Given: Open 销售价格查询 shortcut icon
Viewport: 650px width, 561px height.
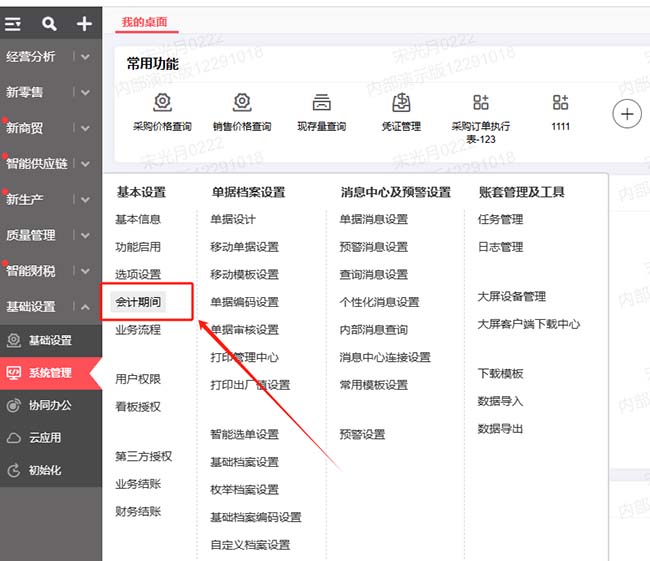Looking at the screenshot, I should click(x=241, y=103).
